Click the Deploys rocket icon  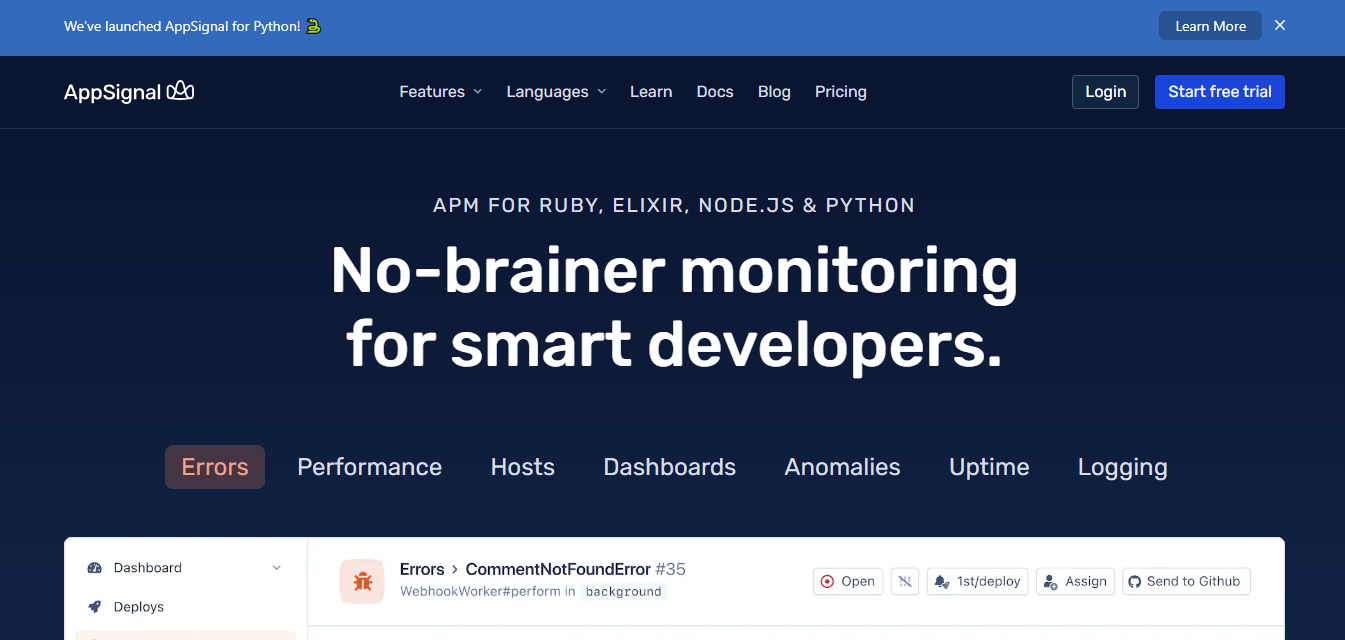pyautogui.click(x=95, y=606)
